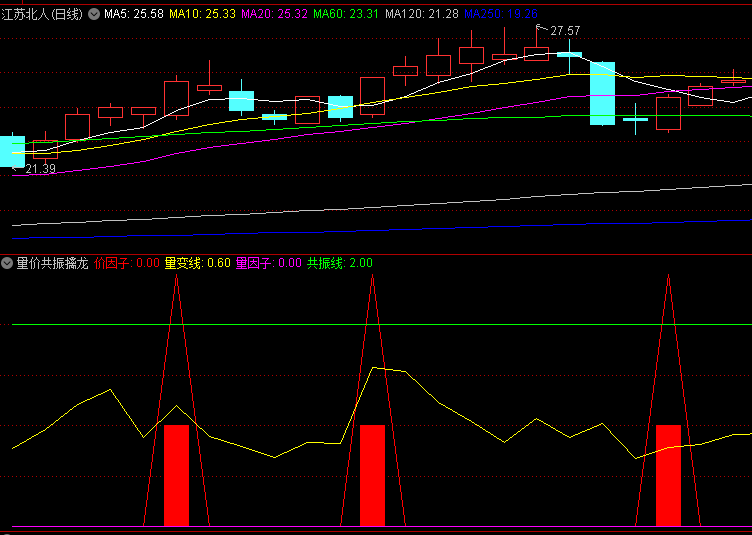Select the MA5: 25.58 label
This screenshot has width=752, height=535.
(134, 14)
